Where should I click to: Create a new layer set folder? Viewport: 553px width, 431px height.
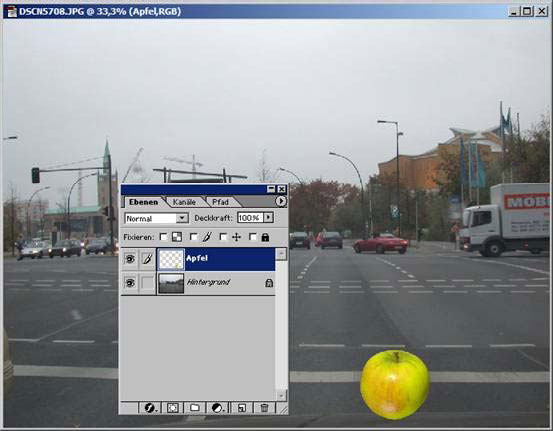(x=195, y=408)
